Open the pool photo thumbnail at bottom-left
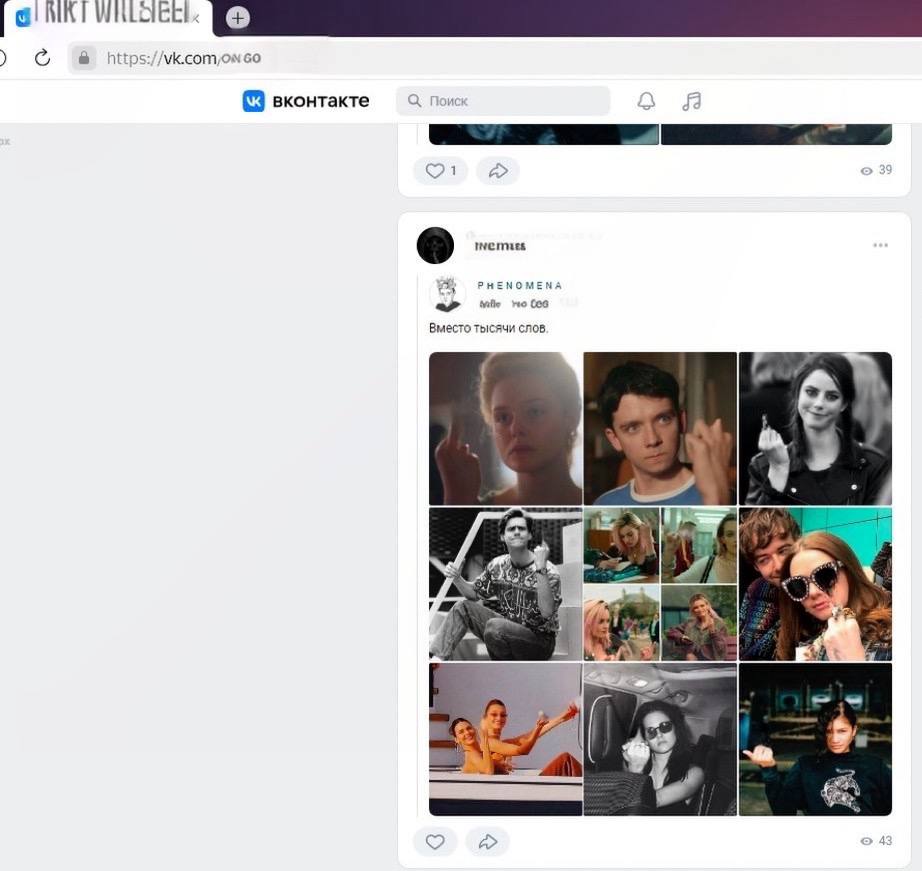Screen dimensions: 922x871 tap(505, 739)
